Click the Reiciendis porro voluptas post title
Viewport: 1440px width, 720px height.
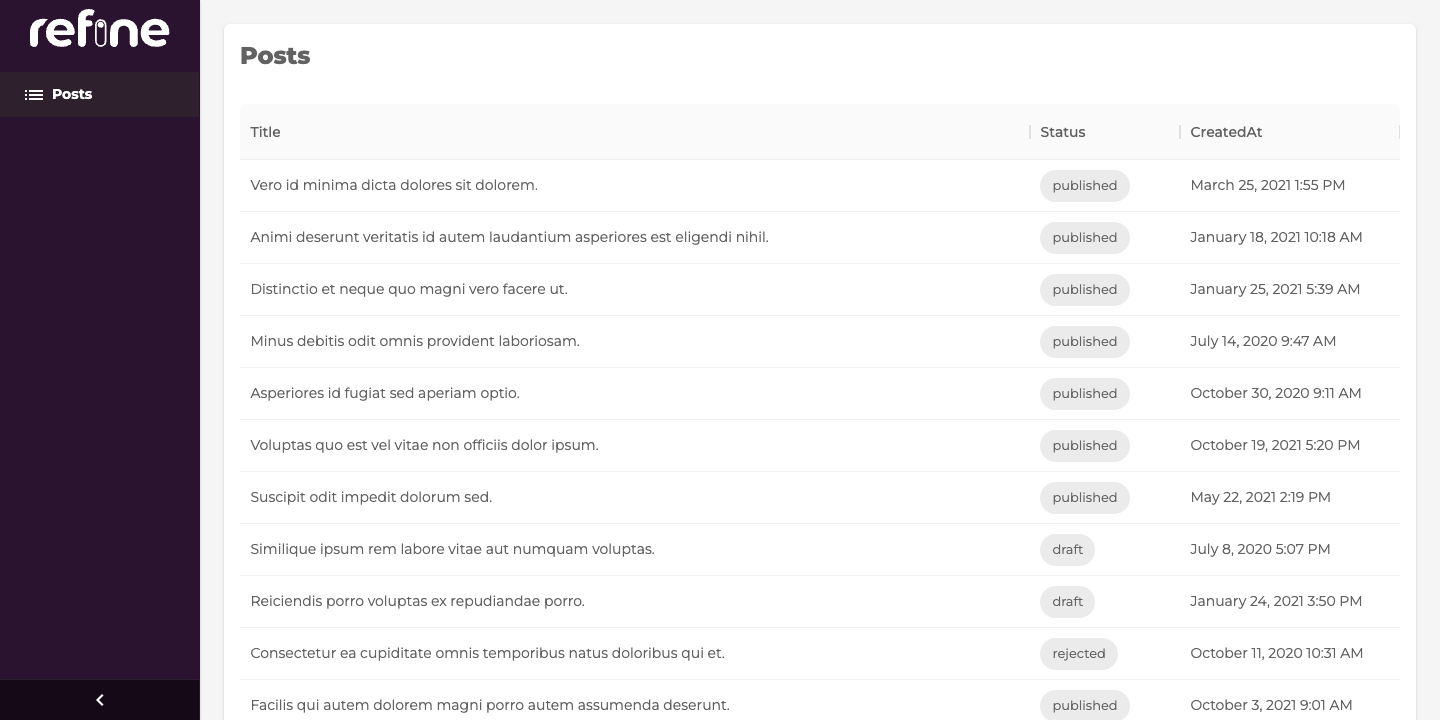[417, 601]
